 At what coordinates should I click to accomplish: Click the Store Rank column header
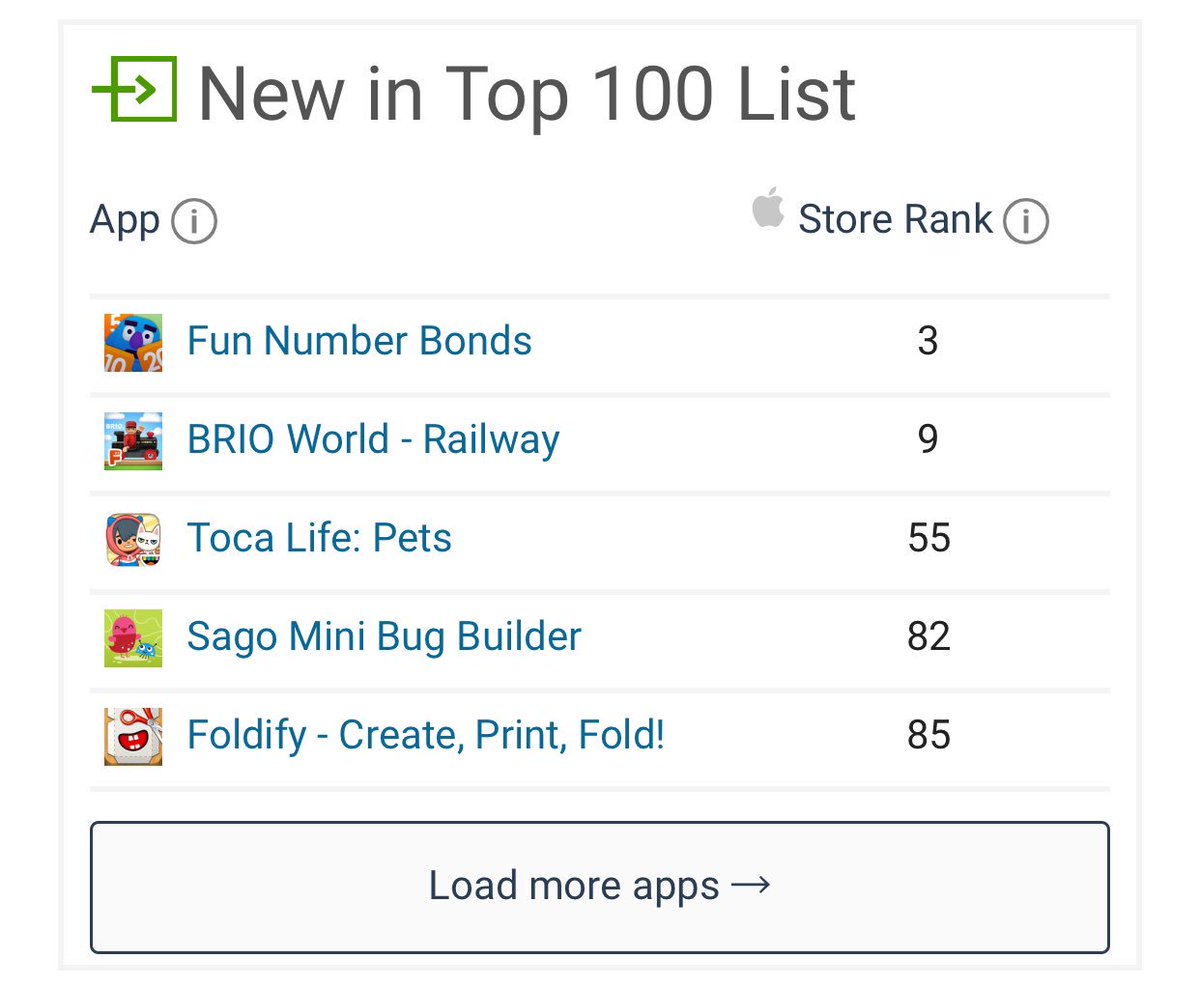pos(895,220)
